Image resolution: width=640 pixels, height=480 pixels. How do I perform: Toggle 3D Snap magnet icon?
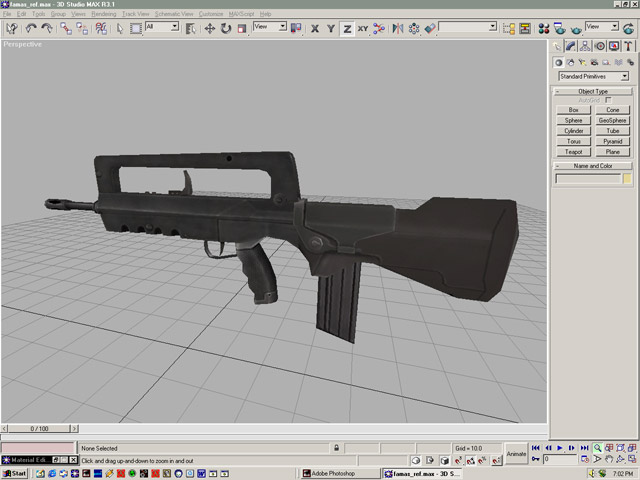(x=458, y=460)
